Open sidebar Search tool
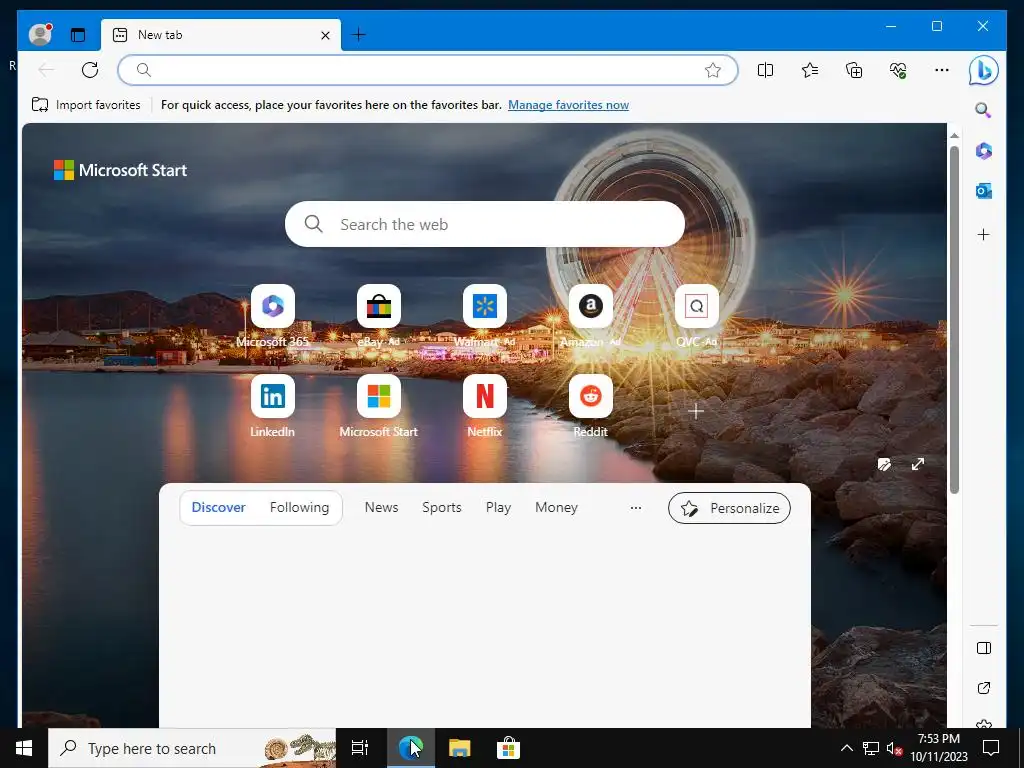This screenshot has height=768, width=1024. click(x=984, y=110)
